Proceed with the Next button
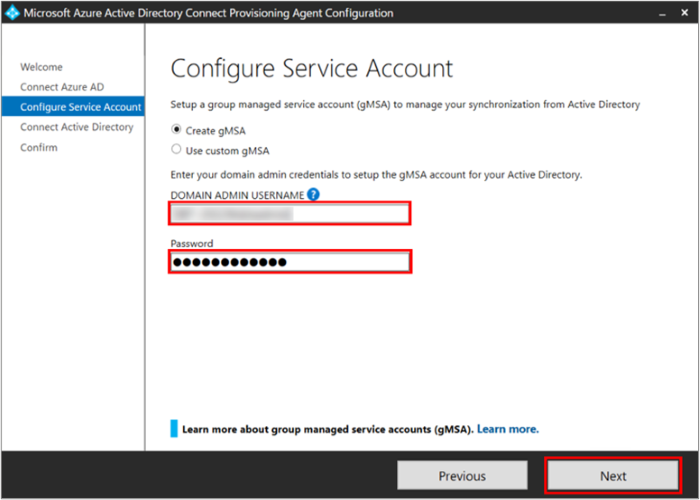 point(613,476)
